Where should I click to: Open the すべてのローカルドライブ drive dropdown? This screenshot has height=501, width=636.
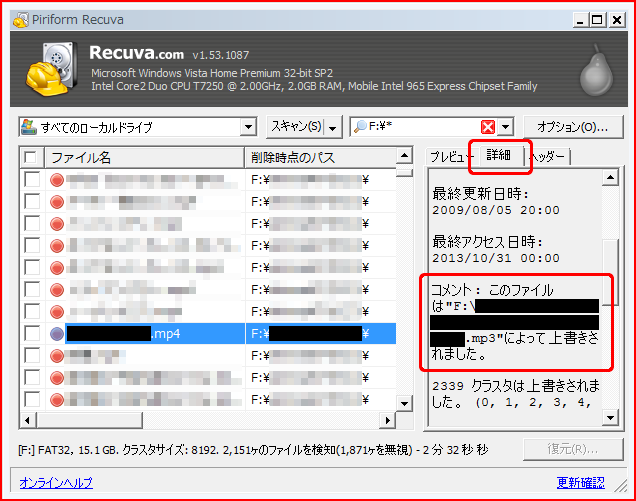coord(248,127)
